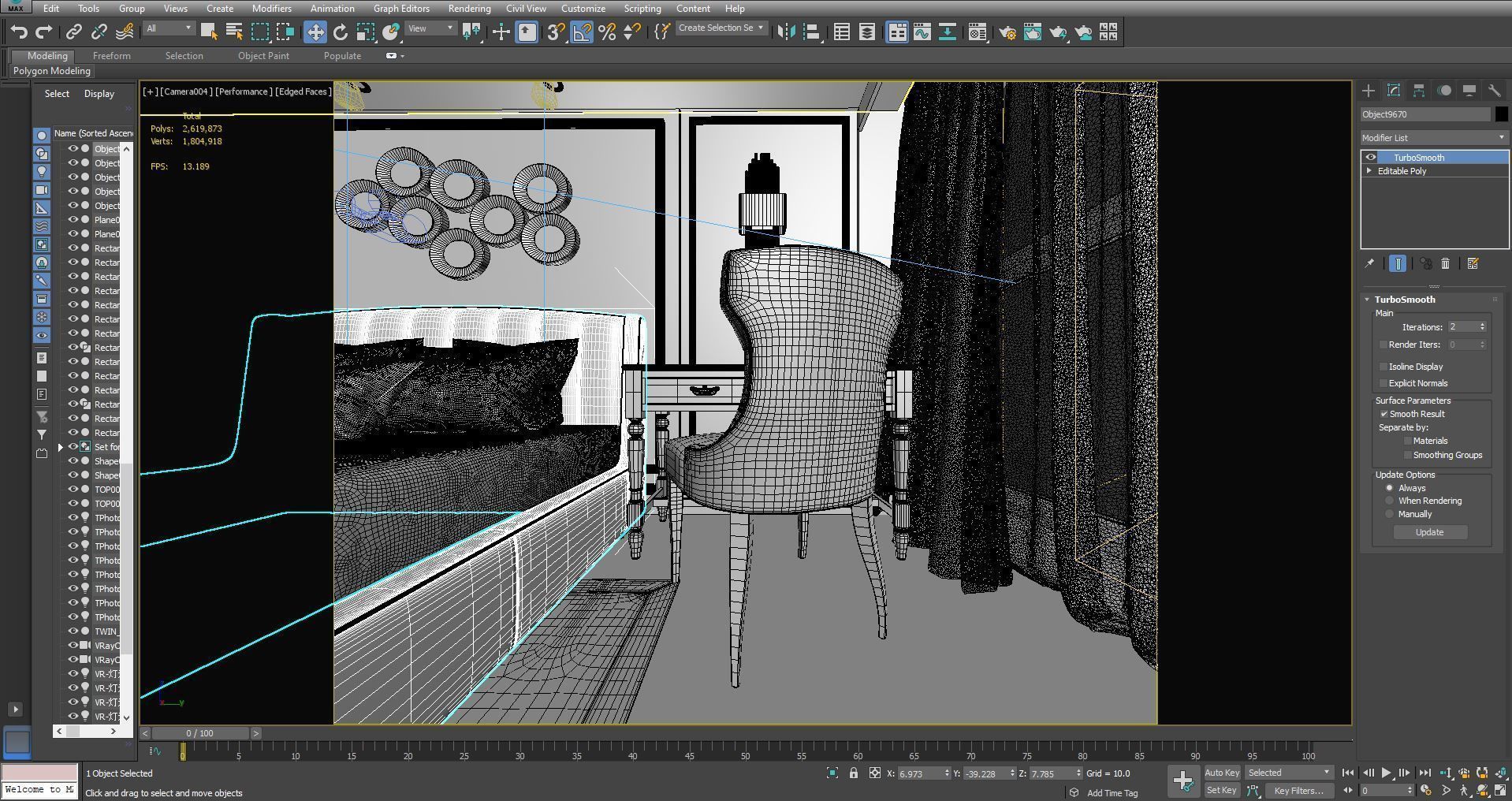1512x801 pixels.
Task: Open the Display command panel tab
Action: (1469, 90)
